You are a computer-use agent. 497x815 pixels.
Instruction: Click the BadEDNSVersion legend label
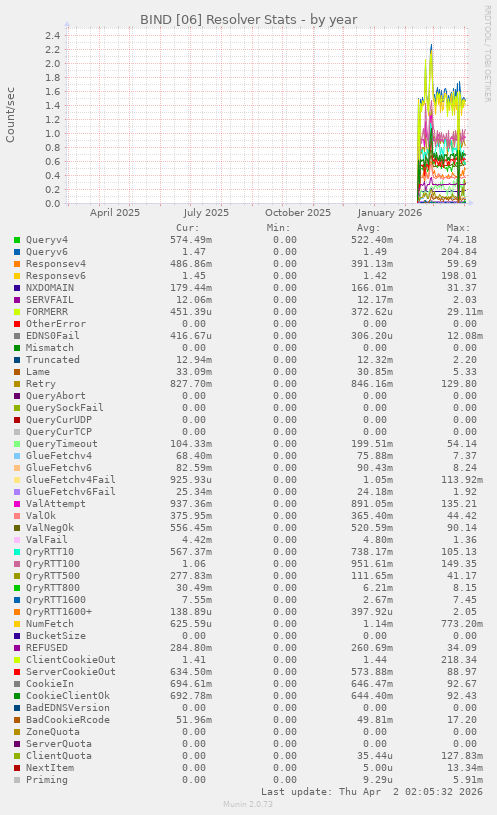68,708
